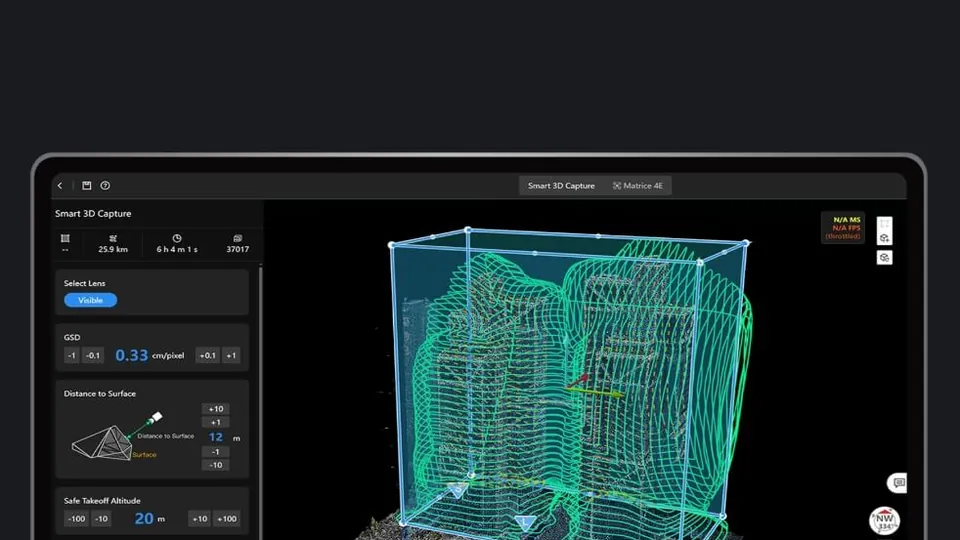Increase Safe Takeoff Altitude by 100
960x540 pixels.
pos(227,519)
